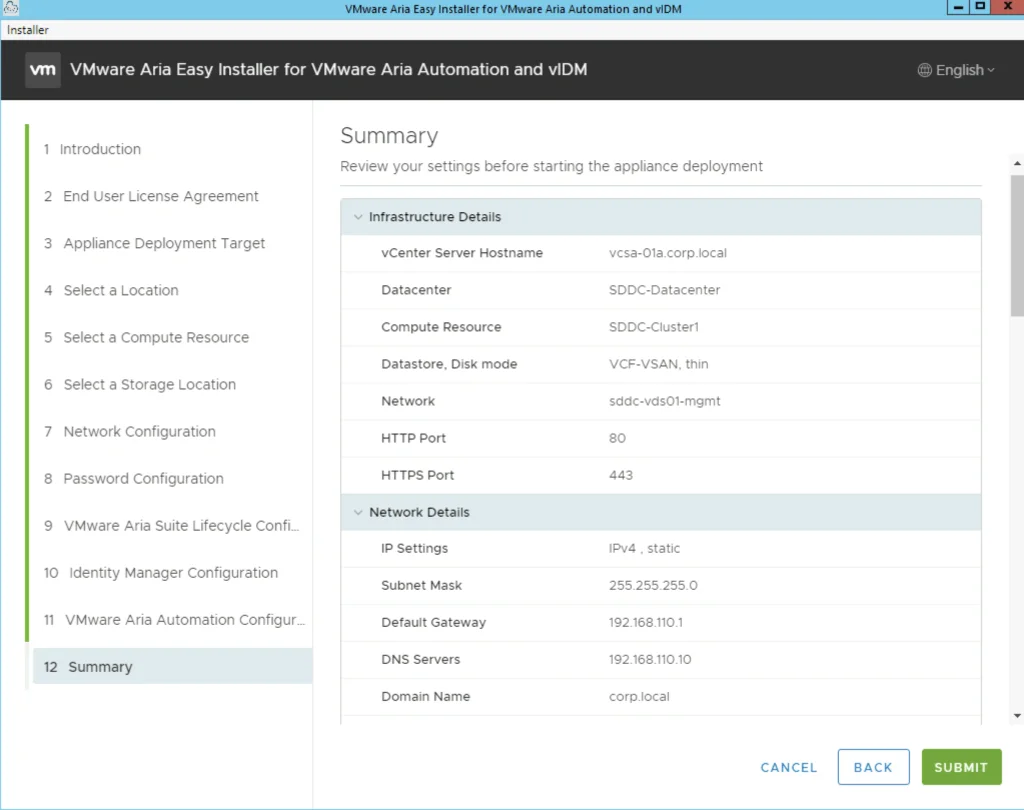The width and height of the screenshot is (1024, 810).
Task: Click the 255.255.255.0 subnet mask value
Action: 653,585
